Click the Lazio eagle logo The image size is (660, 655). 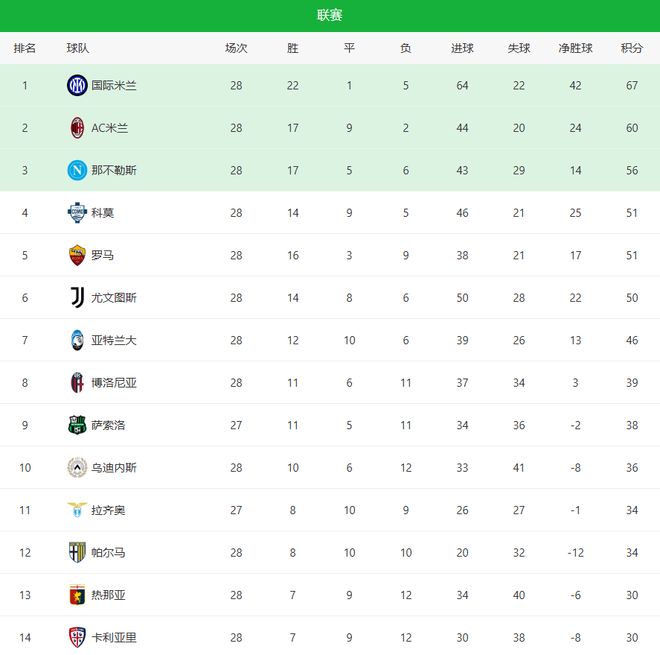77,510
